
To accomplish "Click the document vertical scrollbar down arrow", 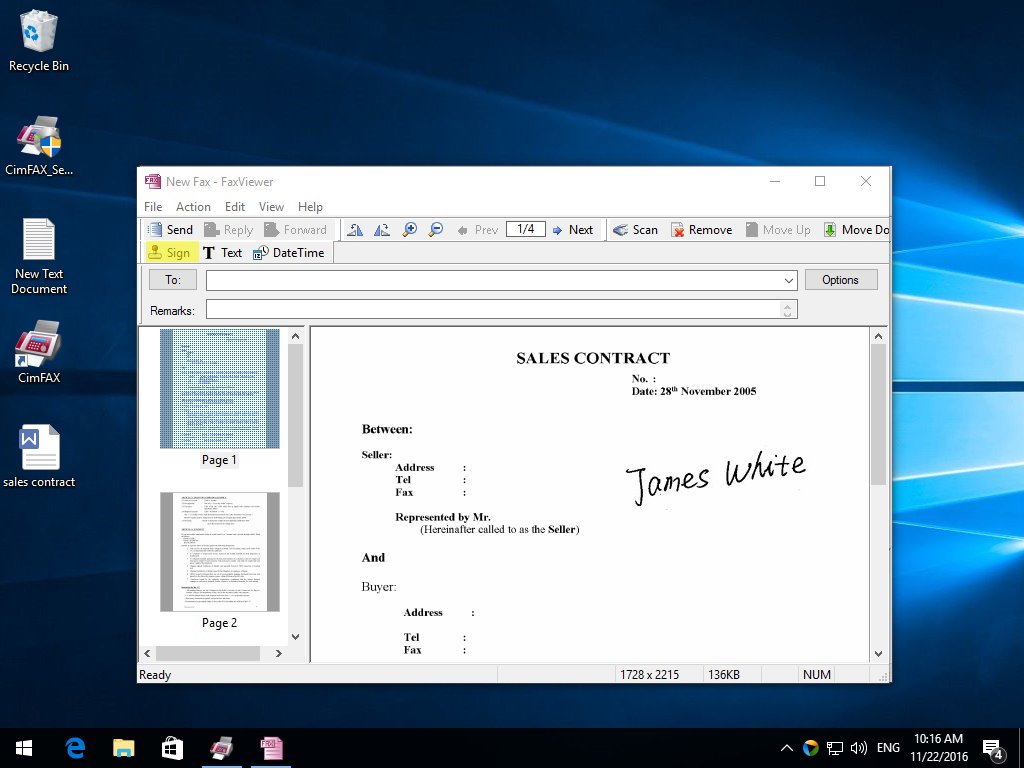I will [x=878, y=654].
